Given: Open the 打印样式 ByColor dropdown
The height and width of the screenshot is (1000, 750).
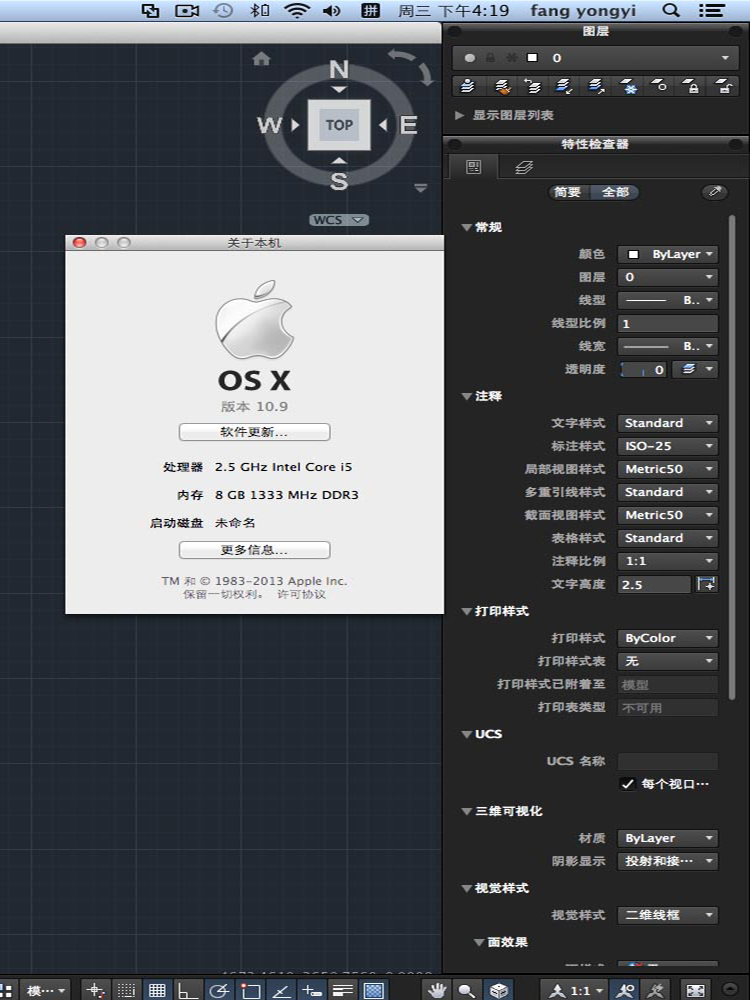Looking at the screenshot, I should (x=668, y=638).
